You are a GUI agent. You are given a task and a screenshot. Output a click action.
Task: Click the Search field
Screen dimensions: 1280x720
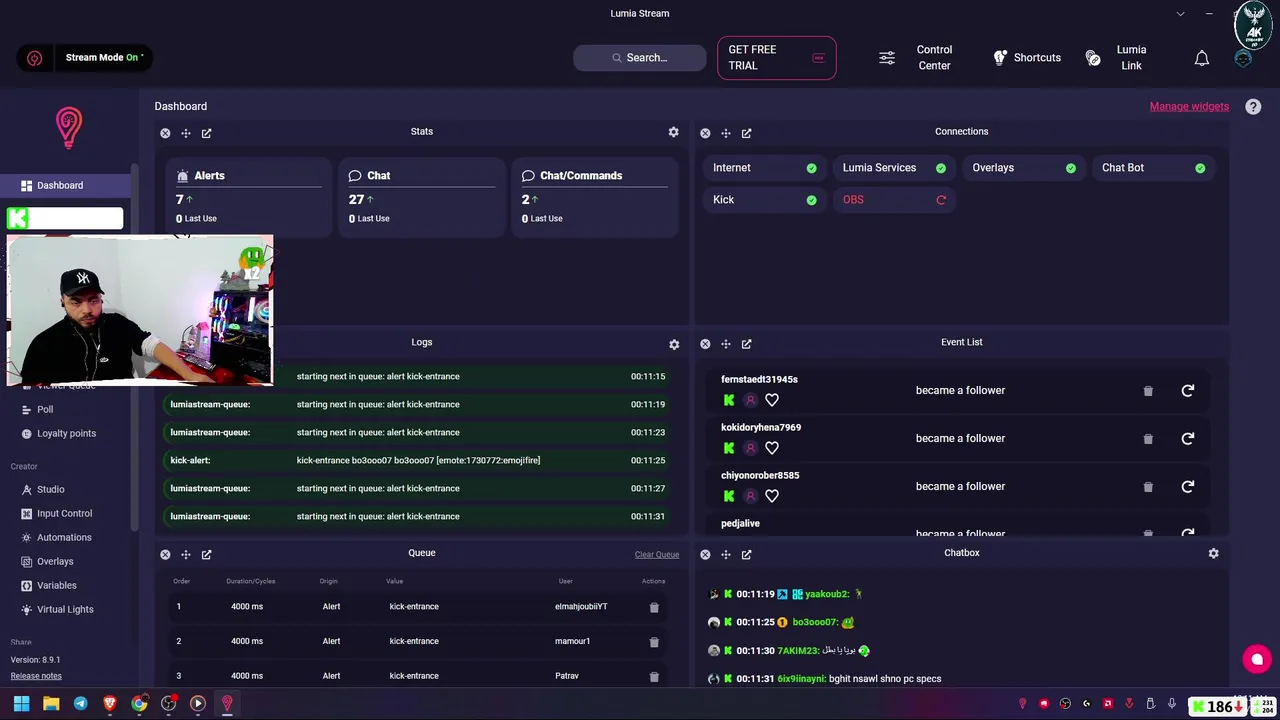[x=640, y=58]
